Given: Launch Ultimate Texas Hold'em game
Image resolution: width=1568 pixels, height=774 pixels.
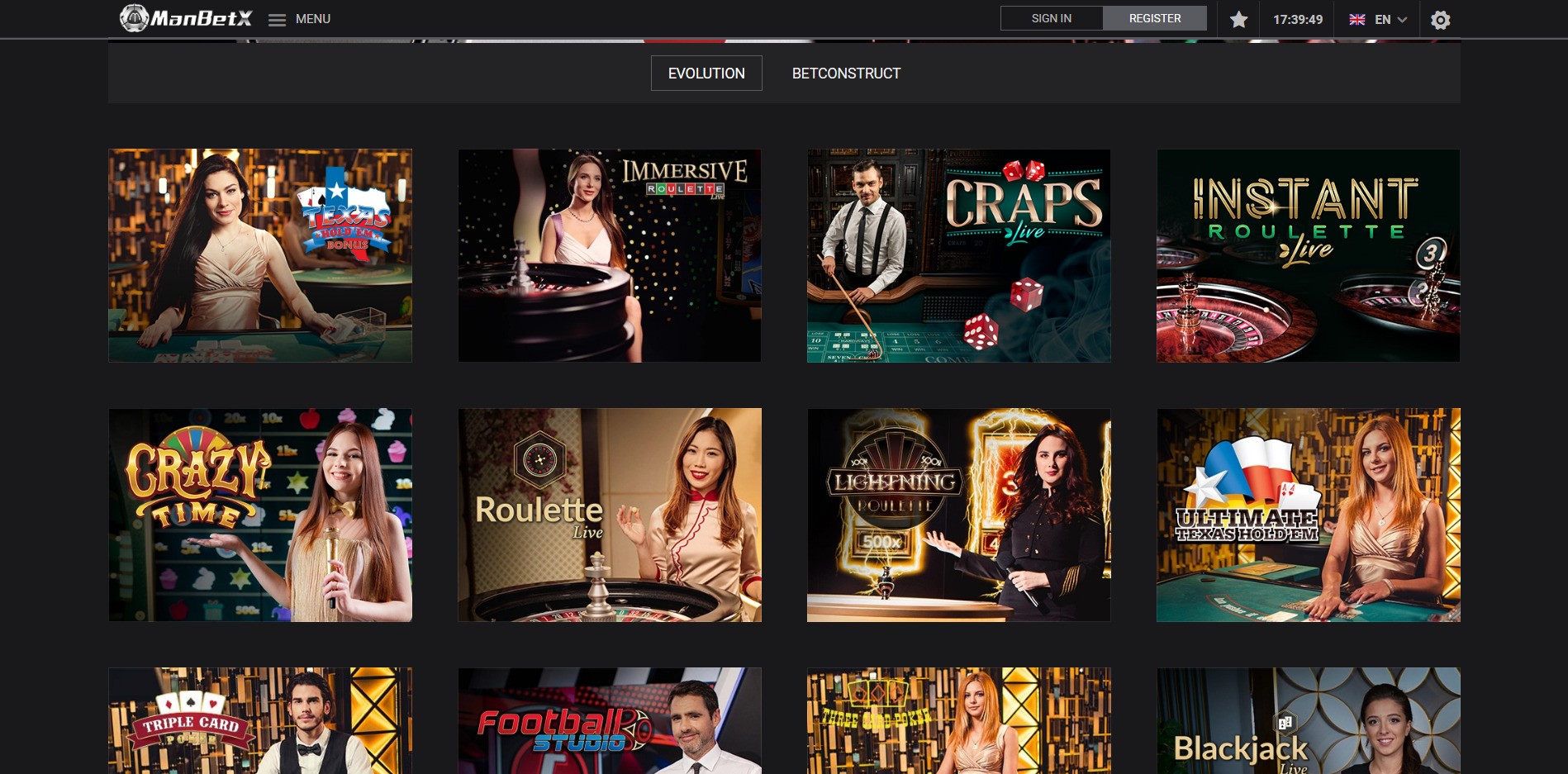Looking at the screenshot, I should [x=1309, y=515].
